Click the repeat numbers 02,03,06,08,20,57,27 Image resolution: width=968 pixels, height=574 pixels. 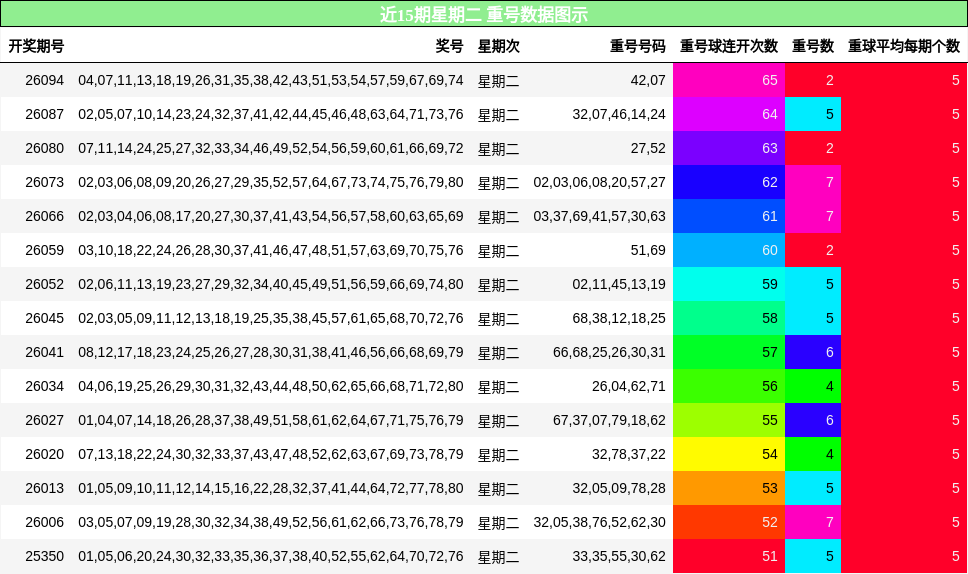(x=599, y=182)
